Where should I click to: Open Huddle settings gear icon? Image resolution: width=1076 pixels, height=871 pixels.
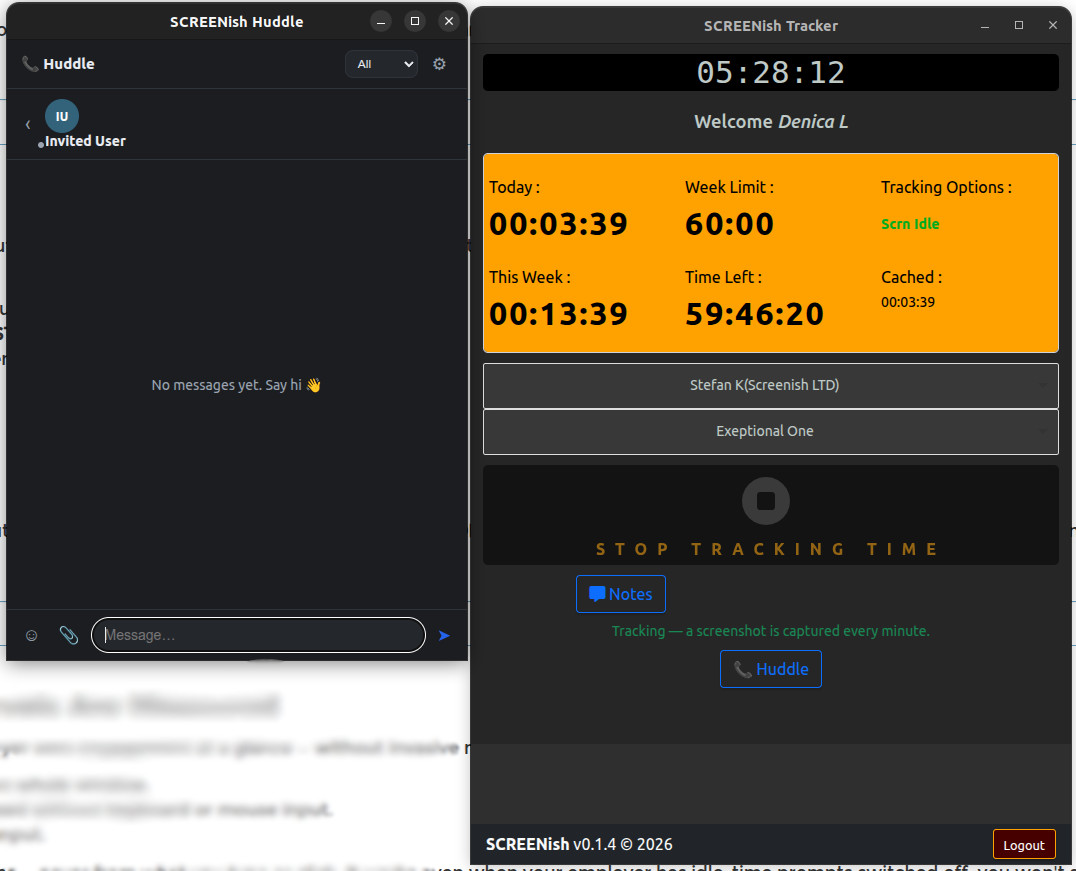(439, 64)
